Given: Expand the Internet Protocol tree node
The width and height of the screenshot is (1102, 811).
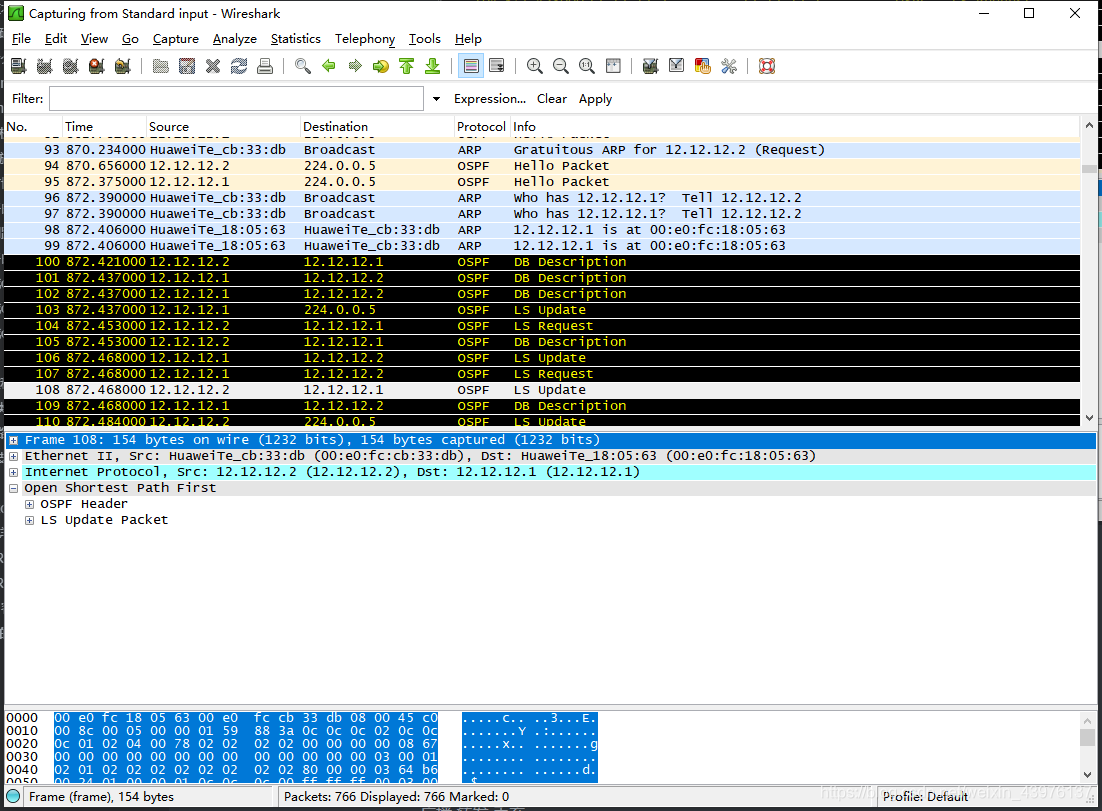Looking at the screenshot, I should click(x=13, y=472).
